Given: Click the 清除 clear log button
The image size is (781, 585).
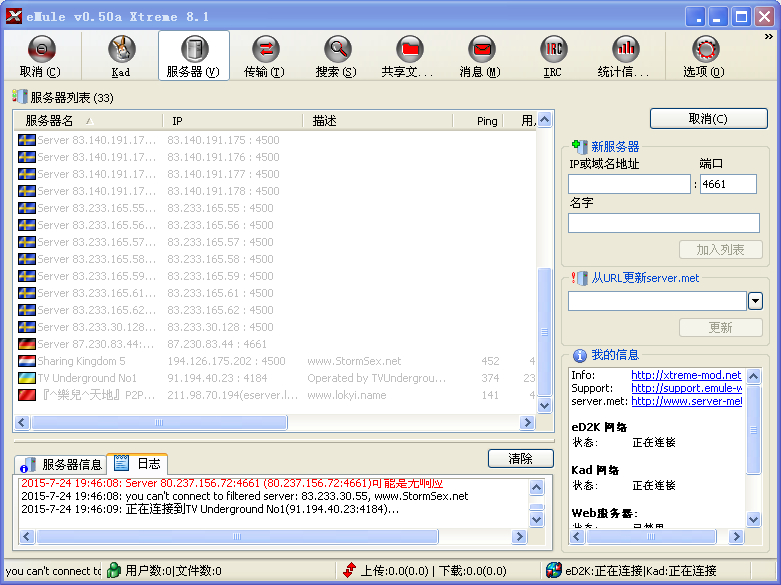Looking at the screenshot, I should click(x=521, y=458).
